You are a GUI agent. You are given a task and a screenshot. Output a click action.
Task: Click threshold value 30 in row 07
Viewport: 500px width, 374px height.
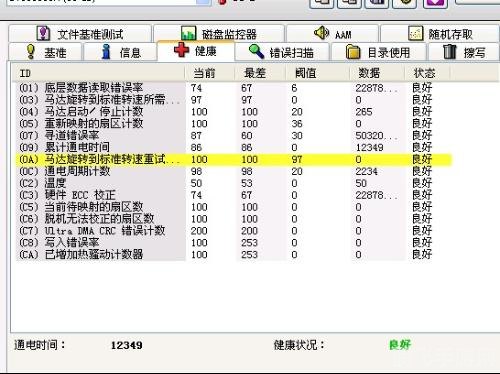pyautogui.click(x=297, y=136)
